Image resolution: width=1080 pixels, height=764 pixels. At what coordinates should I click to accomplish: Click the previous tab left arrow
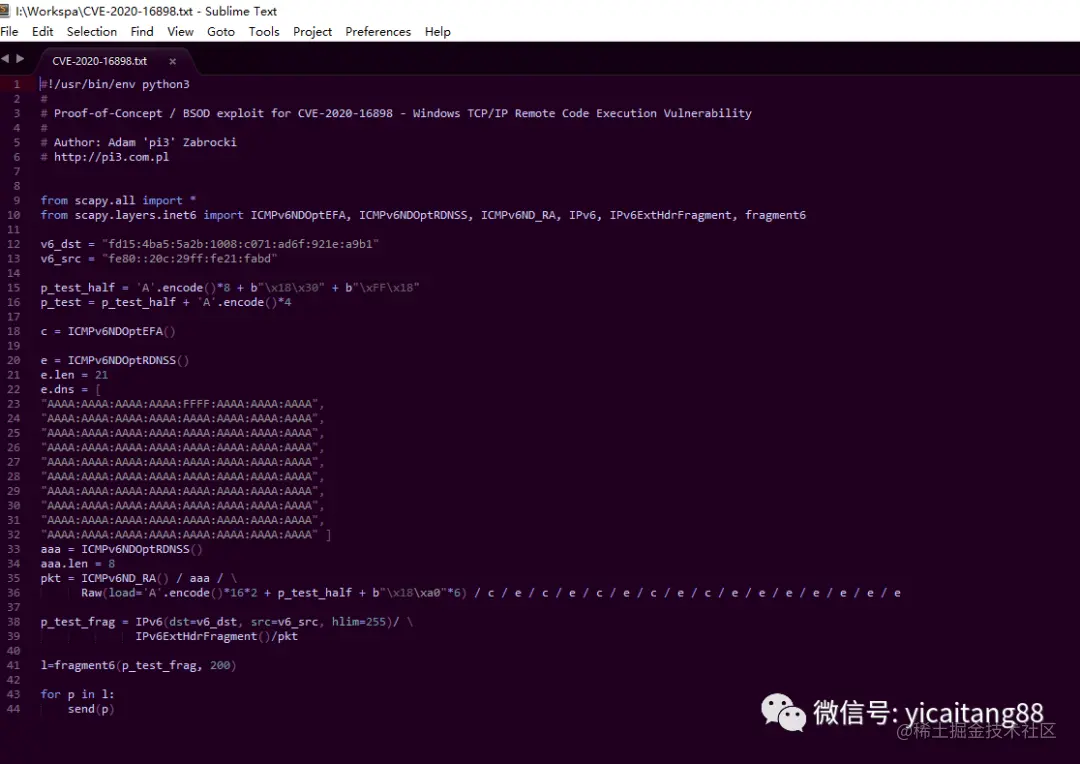[x=6, y=59]
